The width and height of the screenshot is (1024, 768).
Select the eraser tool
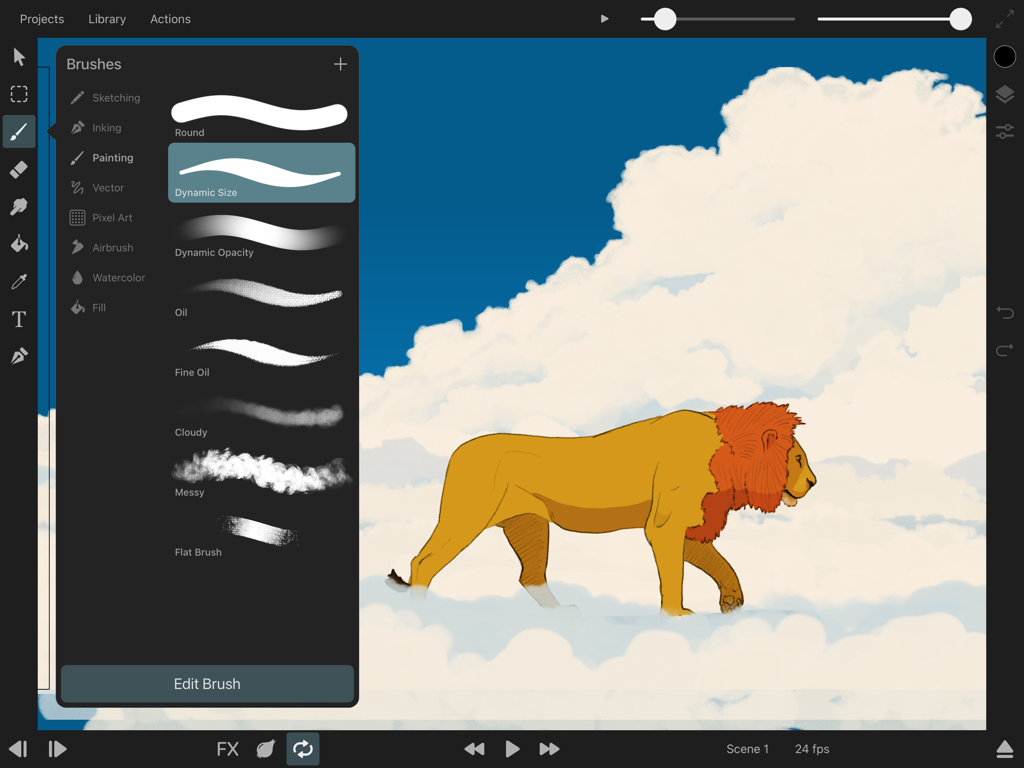click(18, 169)
